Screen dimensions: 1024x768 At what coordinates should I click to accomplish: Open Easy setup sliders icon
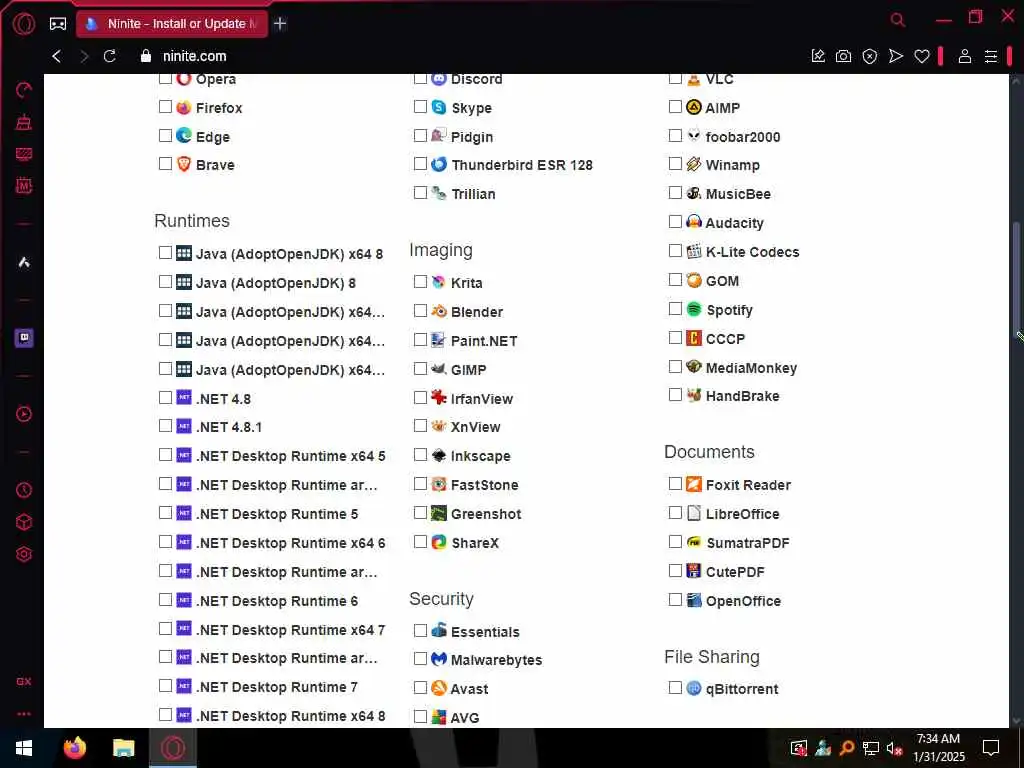coord(991,56)
